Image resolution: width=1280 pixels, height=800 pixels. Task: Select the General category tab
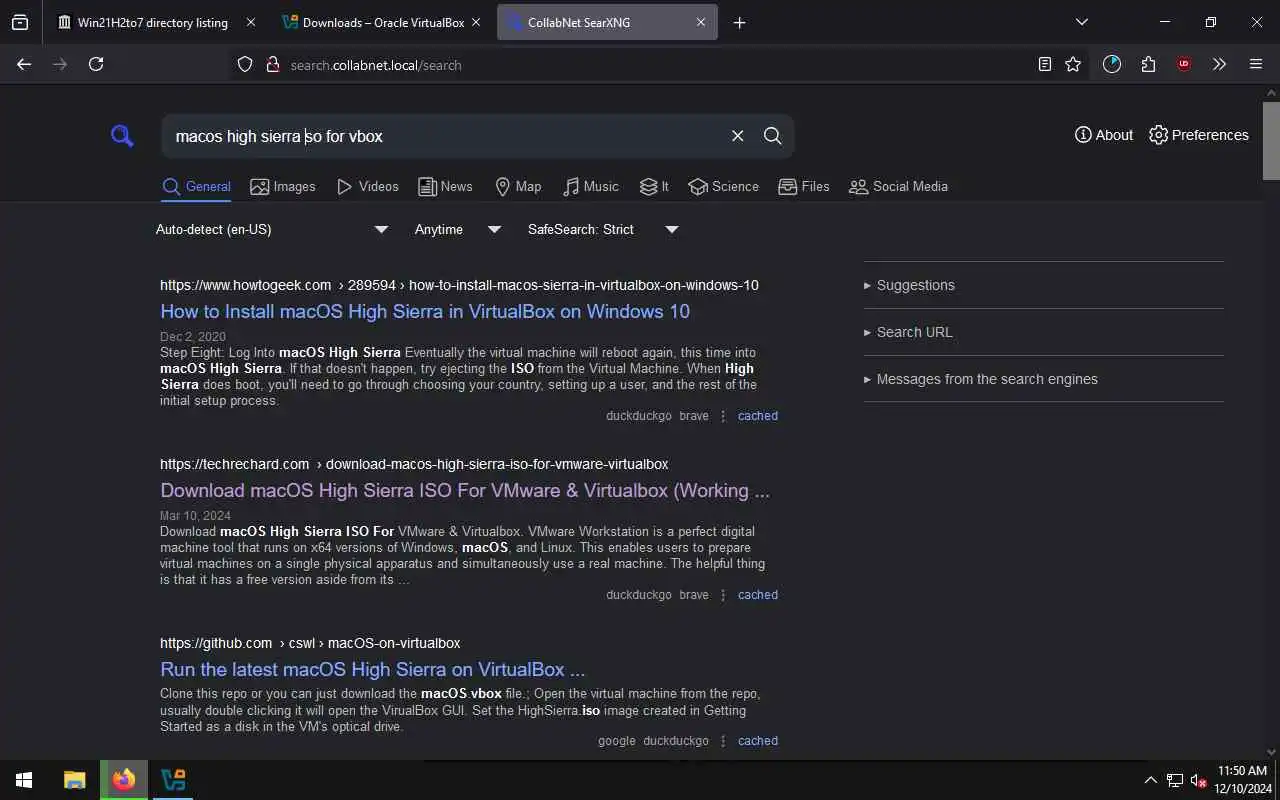click(x=197, y=186)
